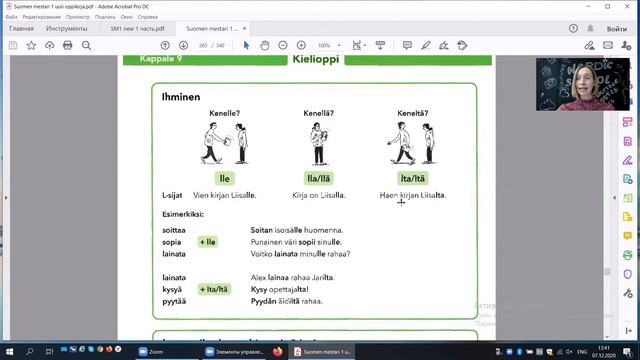This screenshot has height=360, width=640.
Task: Open Firefox from the taskbar
Action: coord(278,351)
